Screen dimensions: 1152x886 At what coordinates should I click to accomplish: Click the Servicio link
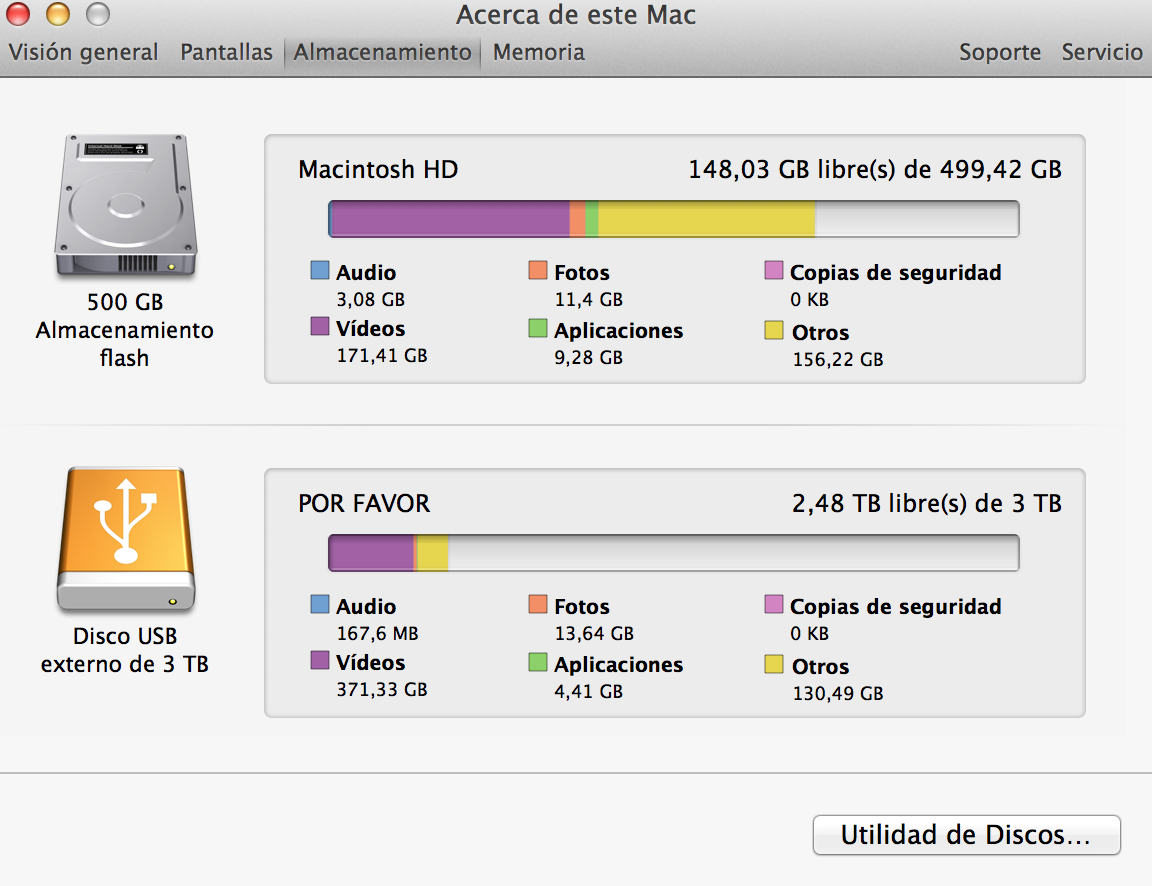click(x=1102, y=52)
